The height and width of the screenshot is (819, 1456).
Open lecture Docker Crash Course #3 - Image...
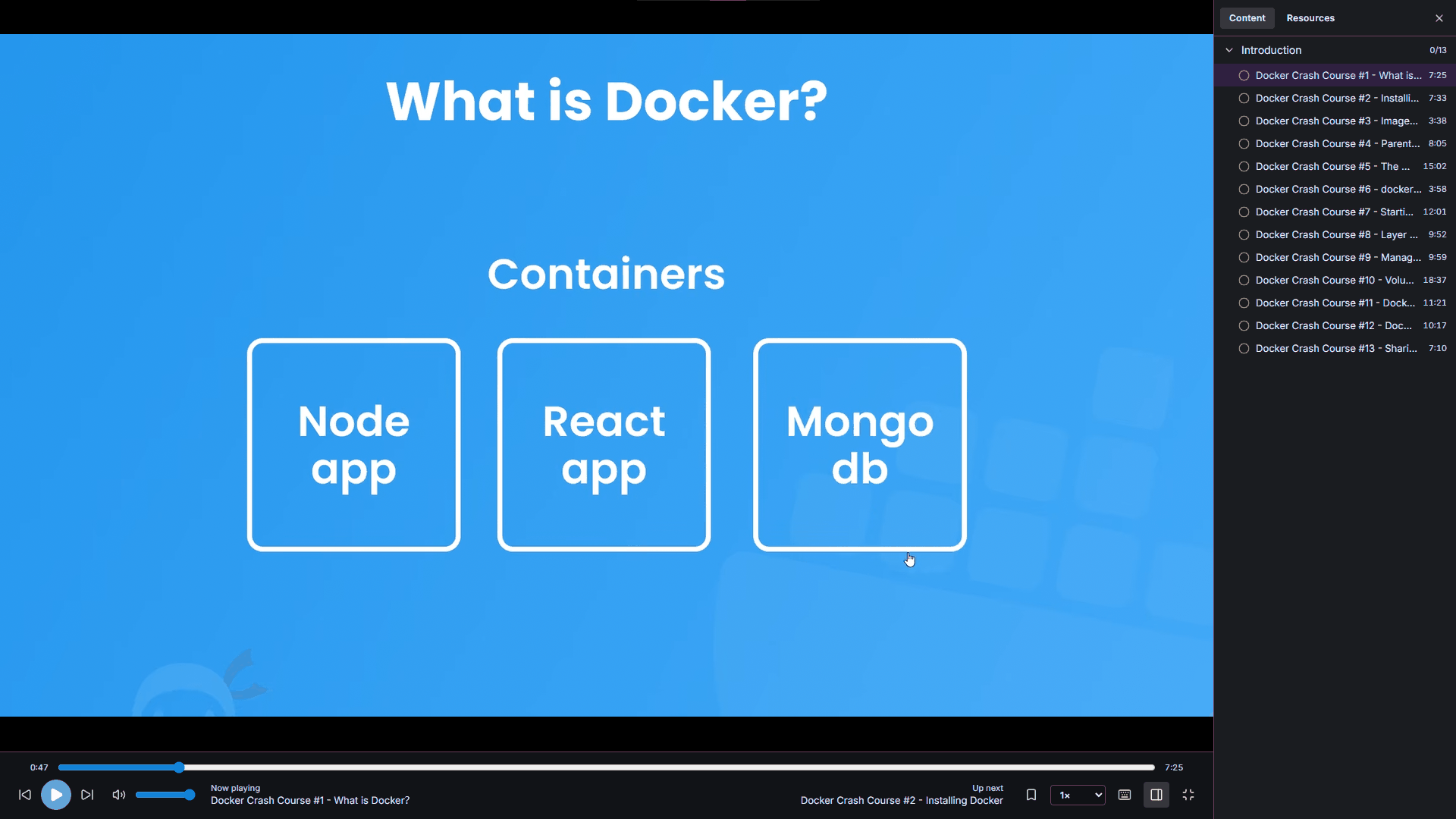(1337, 121)
